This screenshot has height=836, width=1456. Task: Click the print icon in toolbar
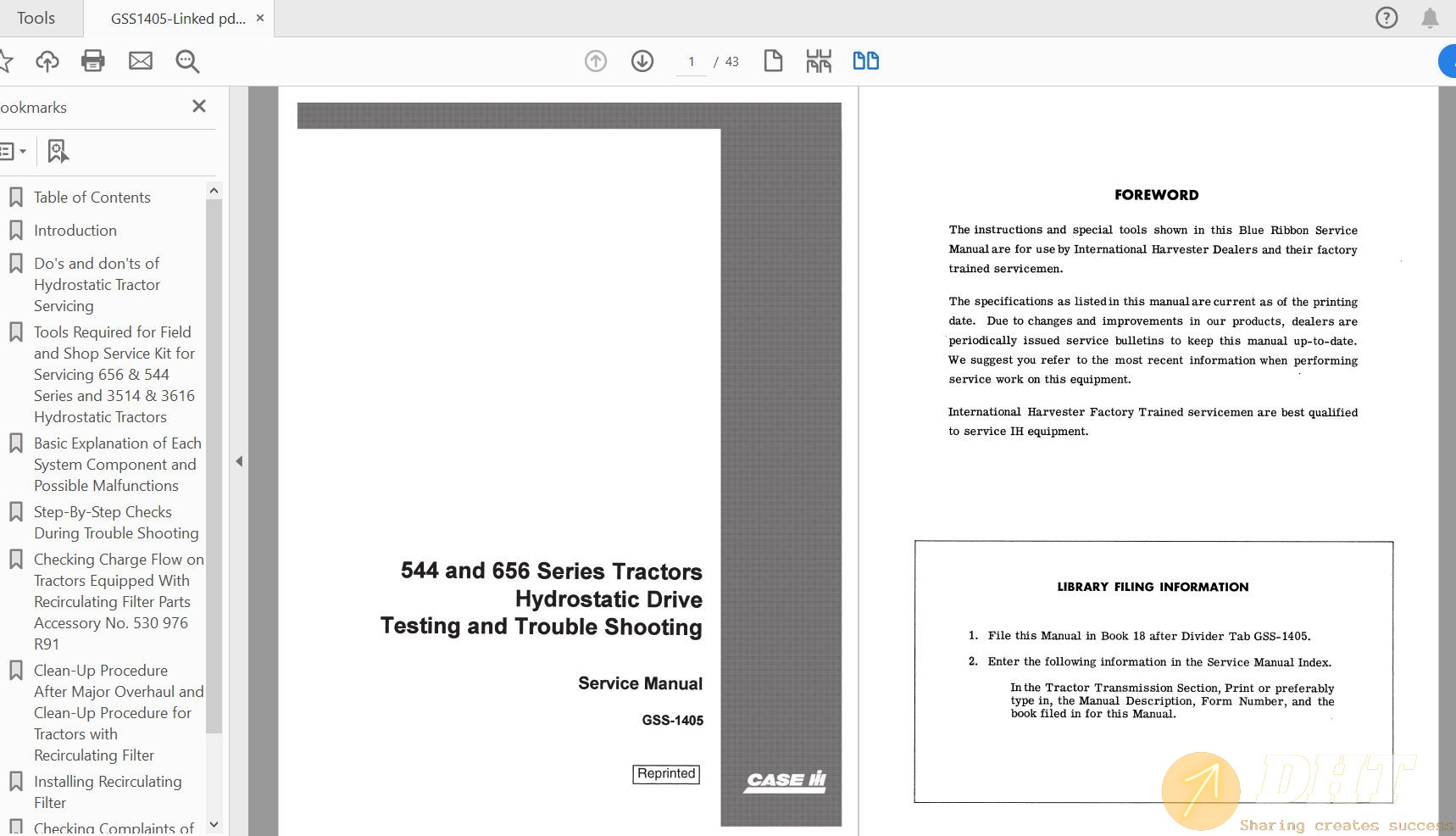(92, 61)
